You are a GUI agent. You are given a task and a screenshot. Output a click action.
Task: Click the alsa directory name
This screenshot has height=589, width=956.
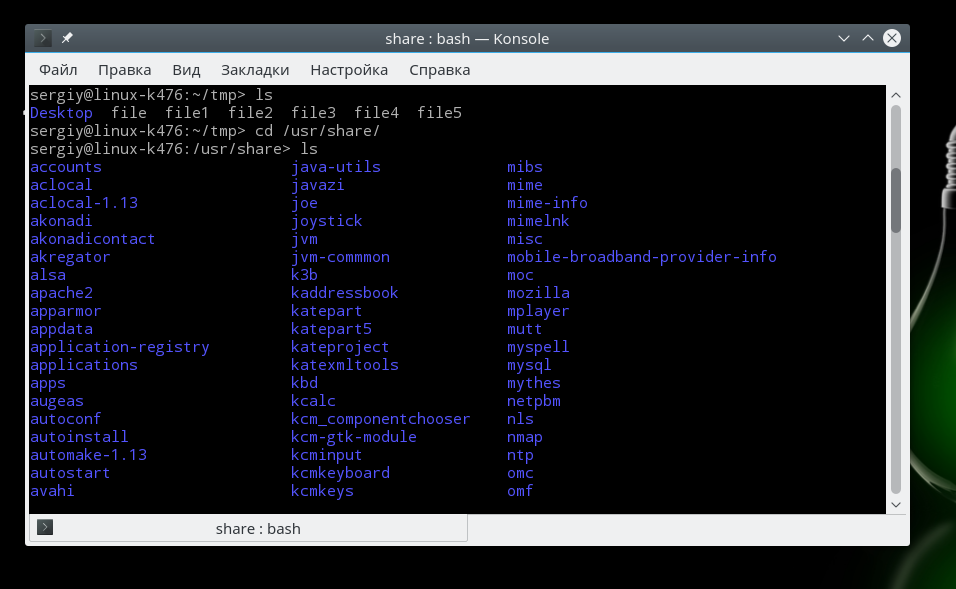tap(48, 275)
